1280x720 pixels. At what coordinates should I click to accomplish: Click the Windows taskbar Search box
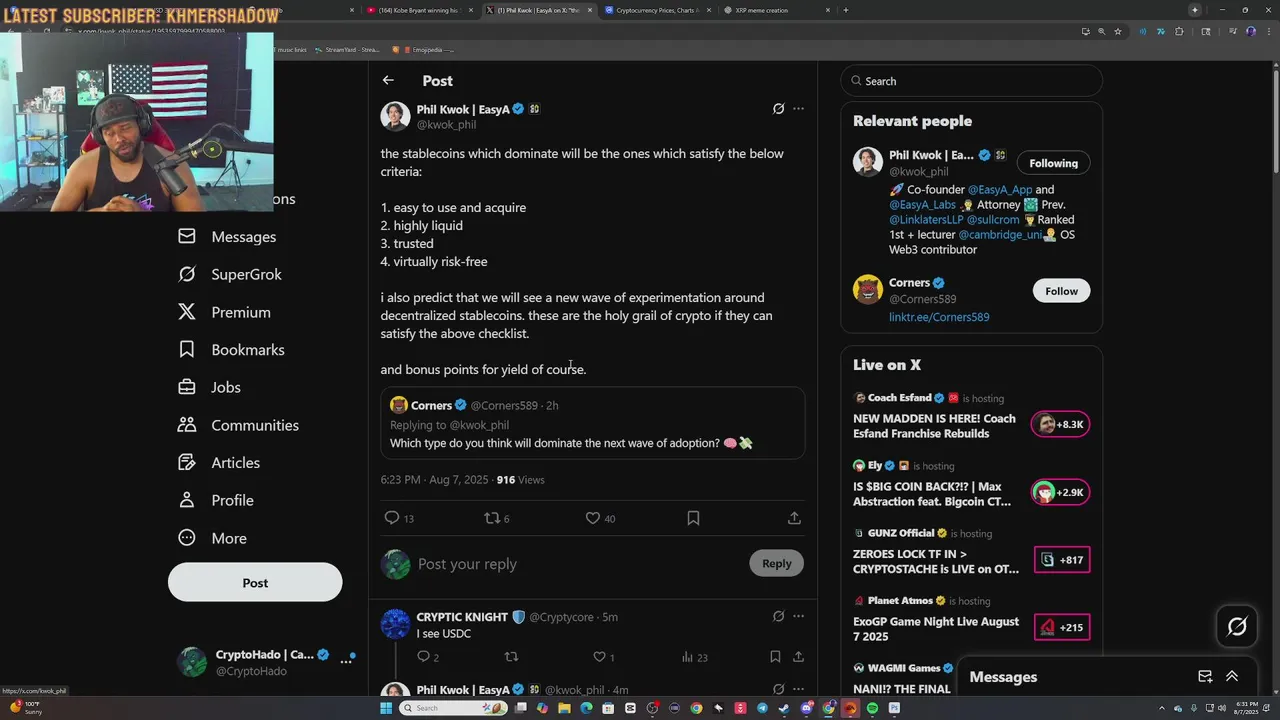454,708
